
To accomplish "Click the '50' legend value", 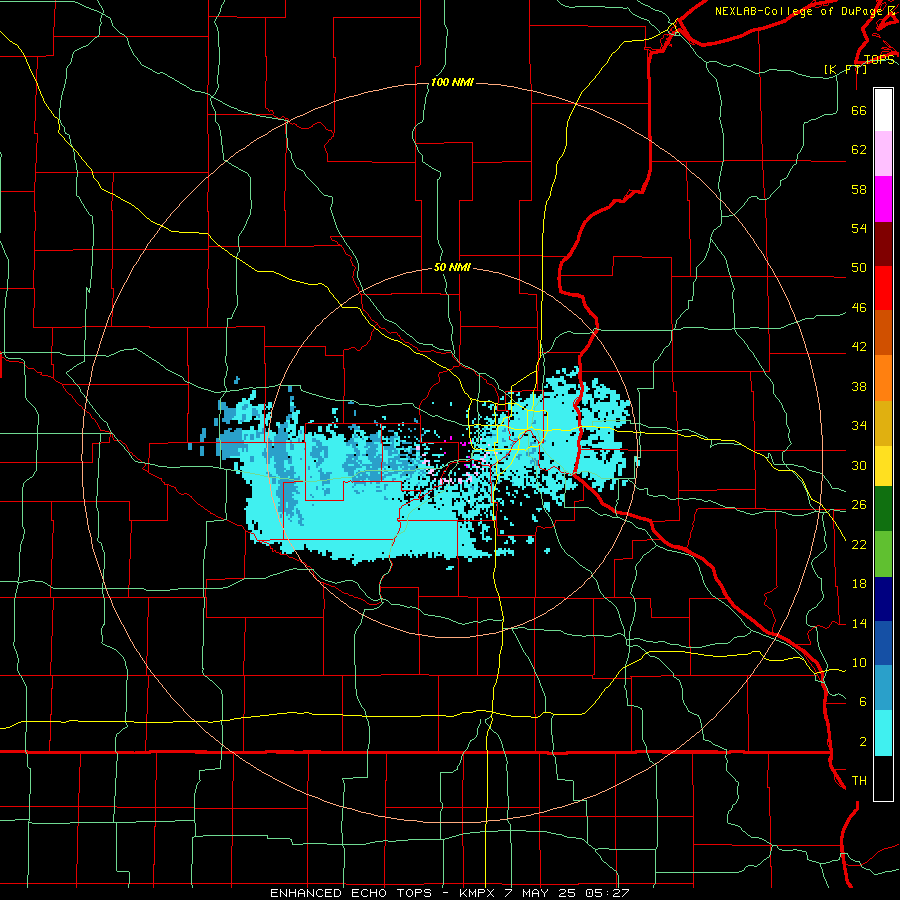I will [x=859, y=268].
